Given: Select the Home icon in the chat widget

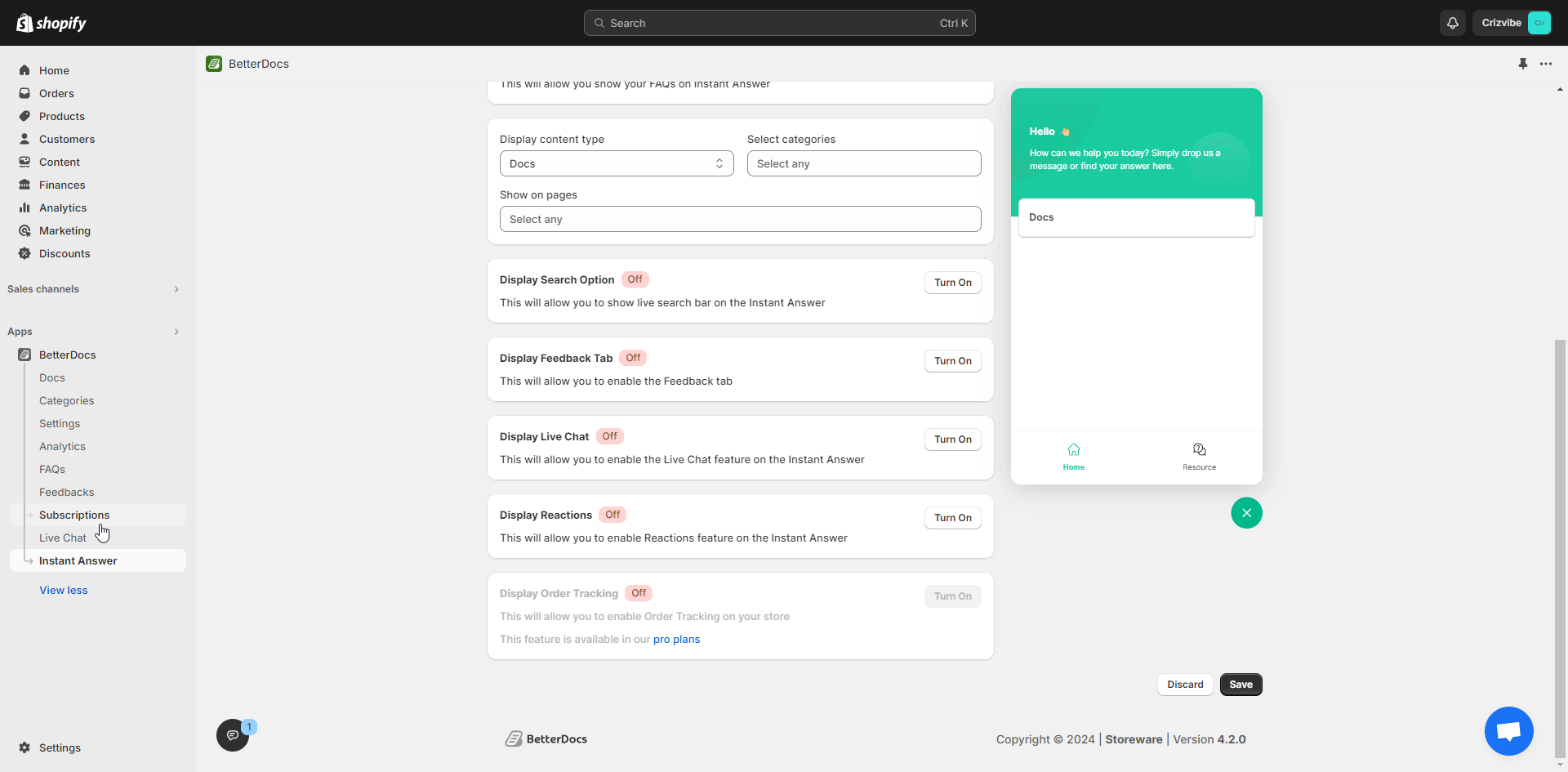Looking at the screenshot, I should 1073,456.
